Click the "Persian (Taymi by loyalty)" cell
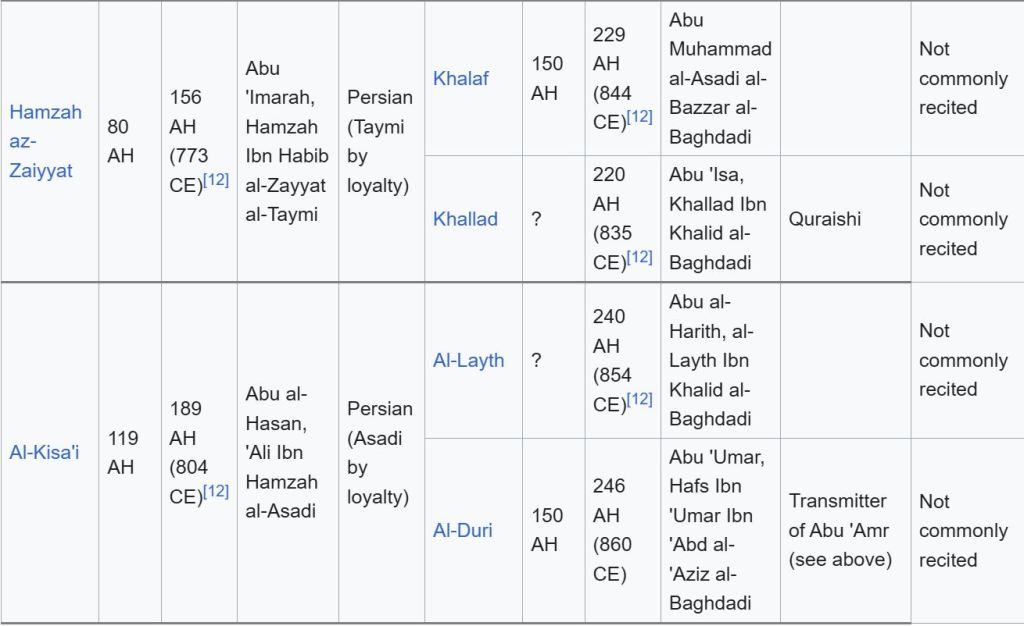The image size is (1024, 626). pos(378,141)
